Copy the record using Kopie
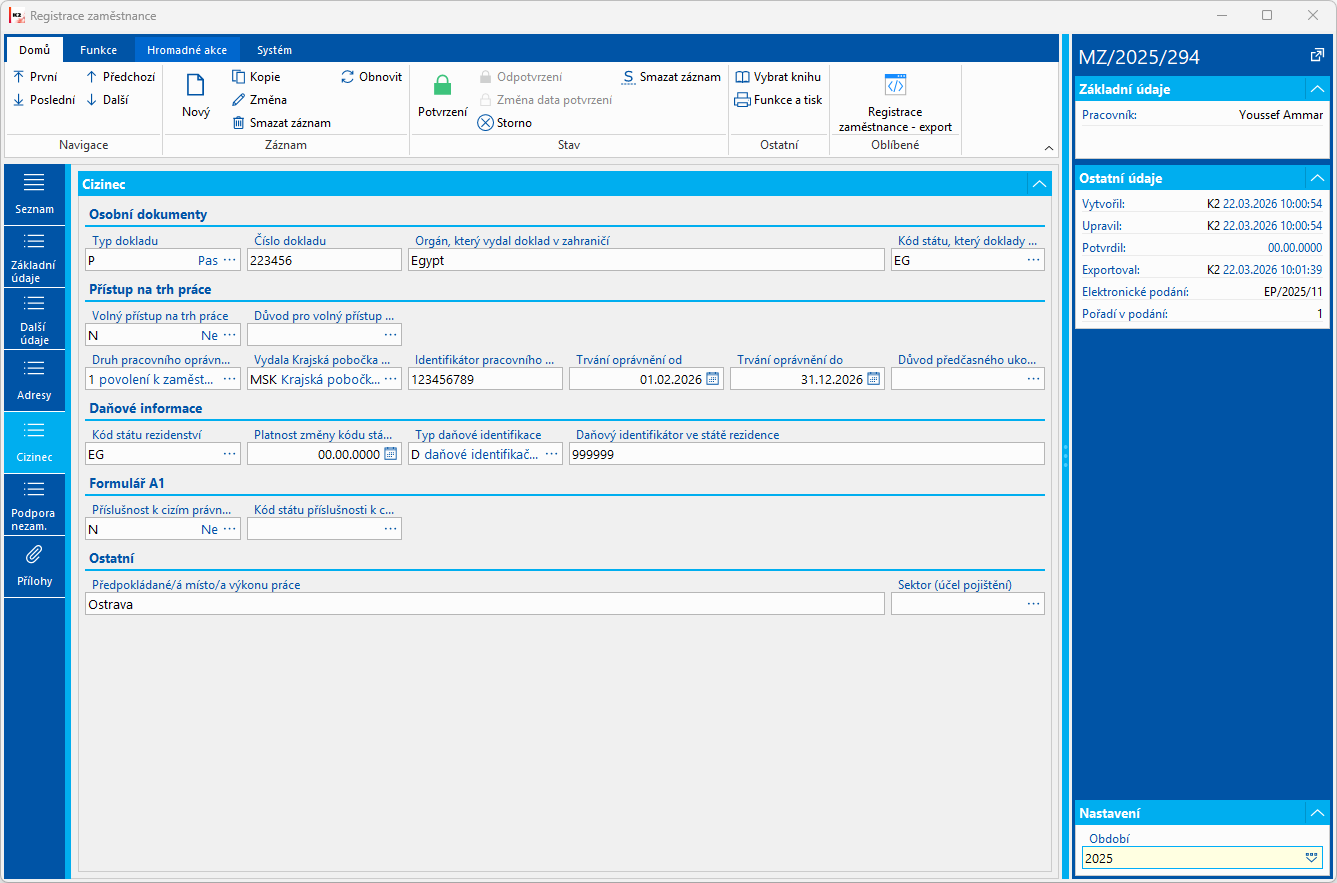1337x883 pixels. 256,77
